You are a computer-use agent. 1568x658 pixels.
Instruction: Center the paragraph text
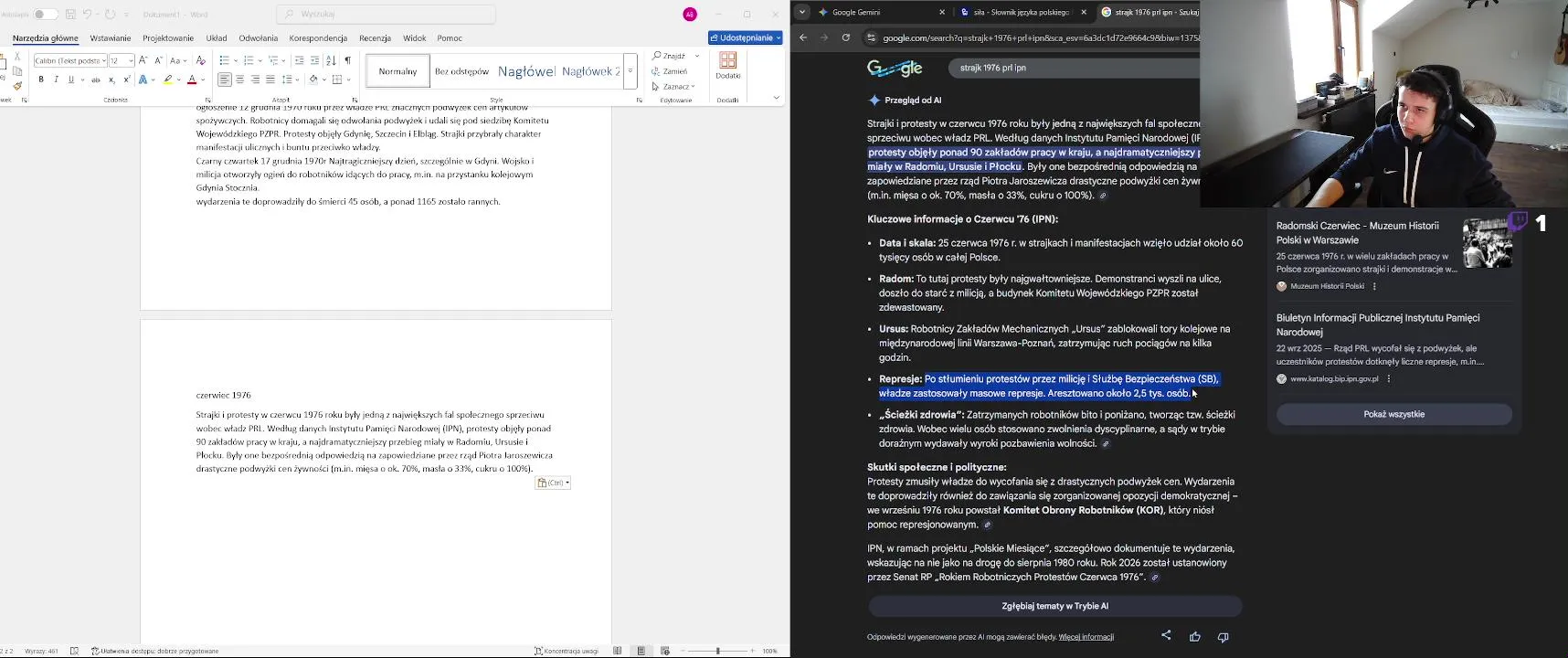(x=240, y=80)
